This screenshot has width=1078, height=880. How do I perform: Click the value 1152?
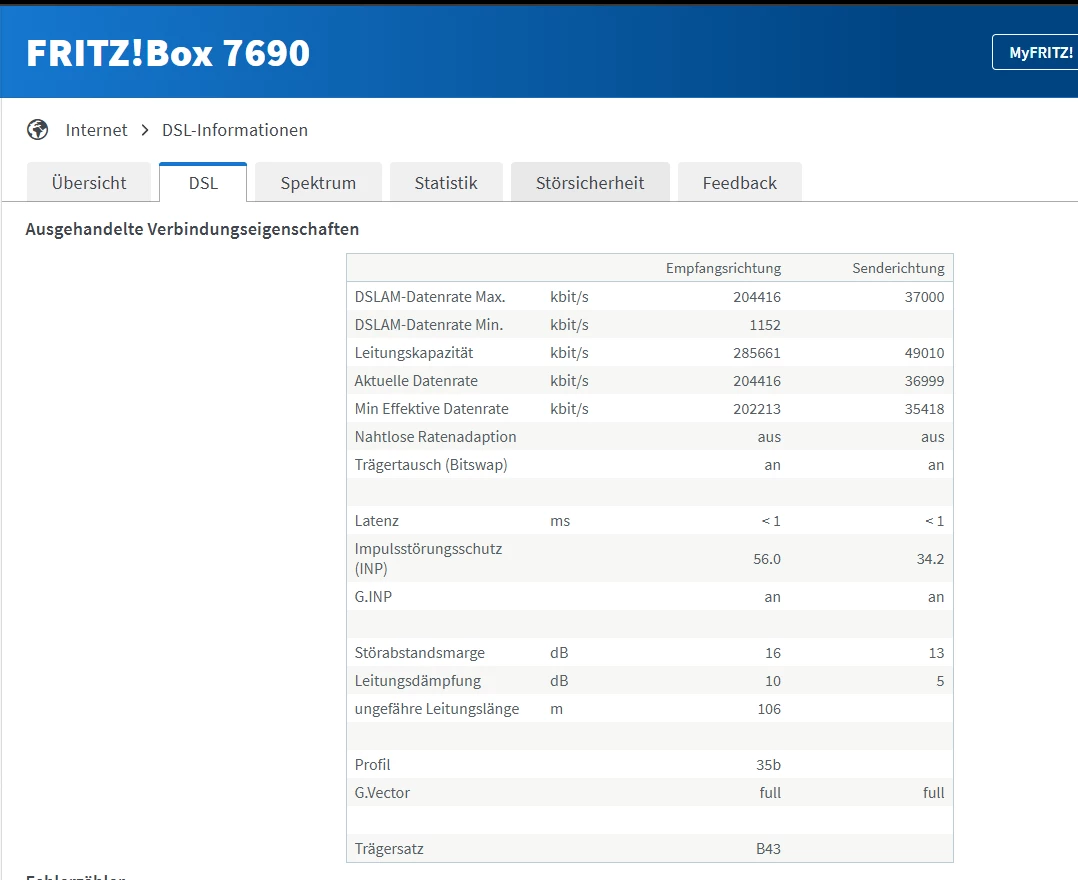point(765,325)
